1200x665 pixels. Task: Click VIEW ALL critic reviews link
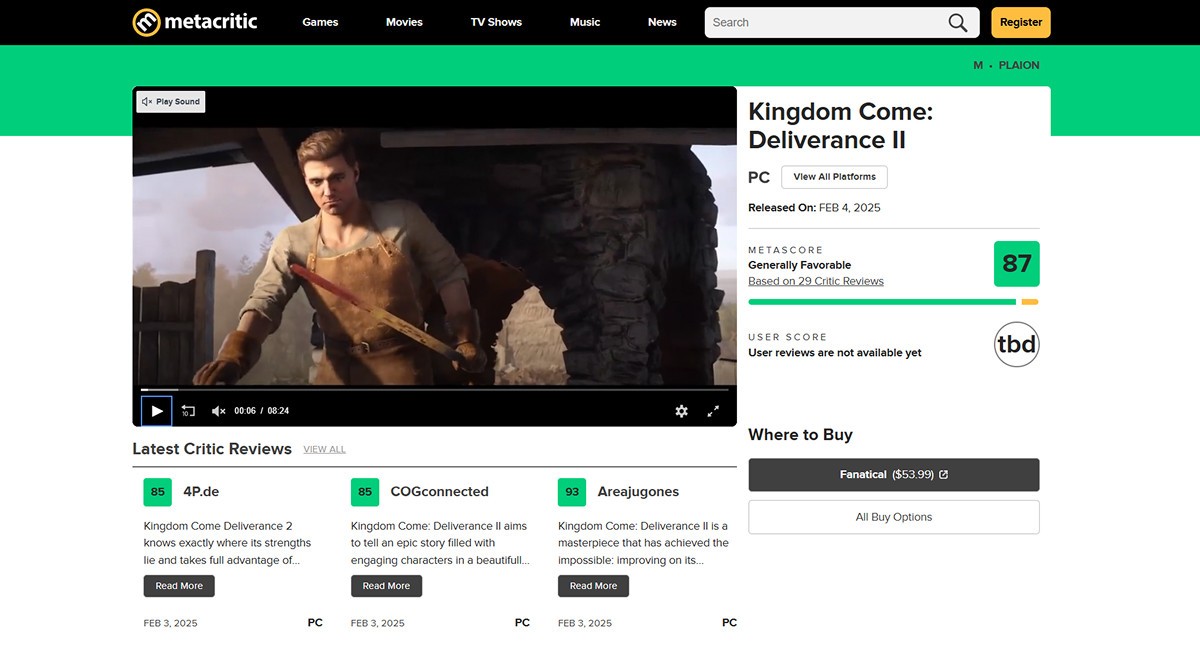pyautogui.click(x=324, y=450)
